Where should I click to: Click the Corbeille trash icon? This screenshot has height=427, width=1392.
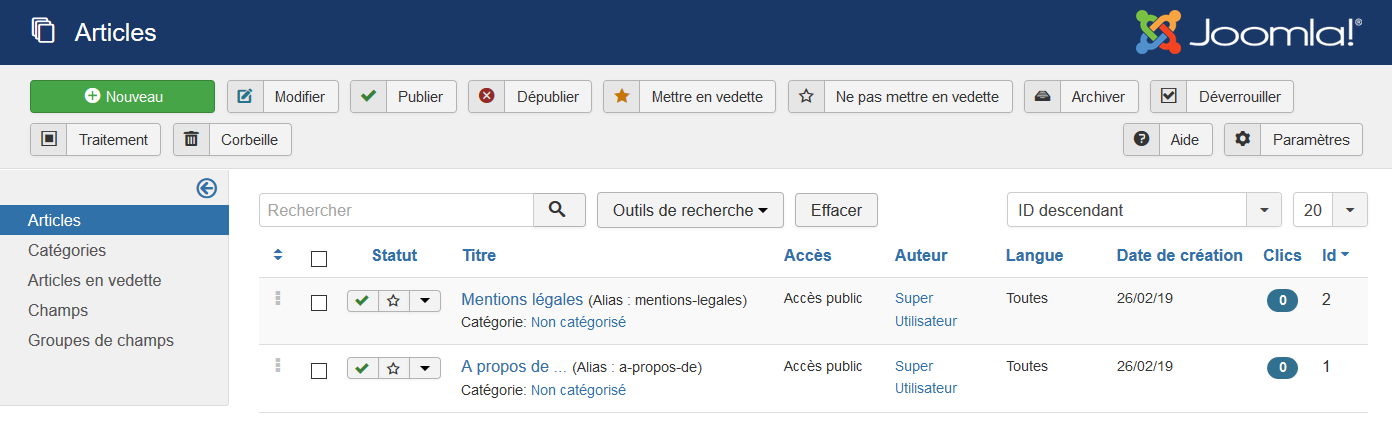tap(191, 139)
